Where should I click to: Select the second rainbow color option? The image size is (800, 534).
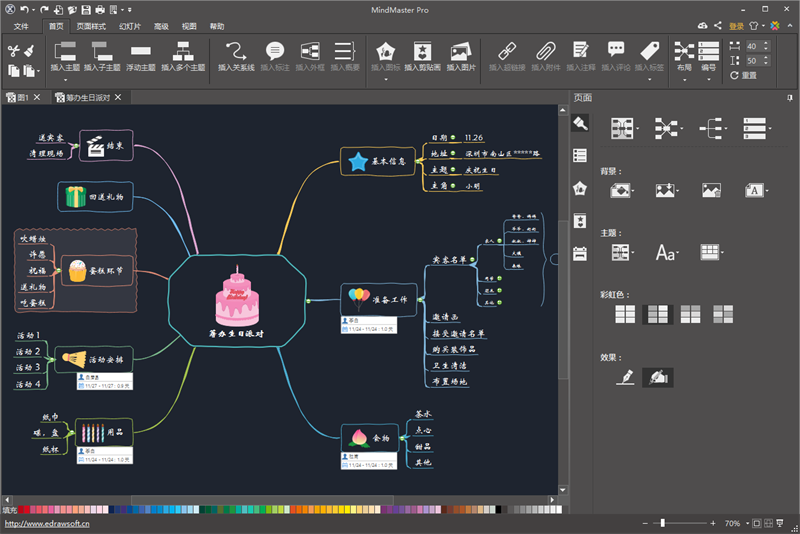658,314
